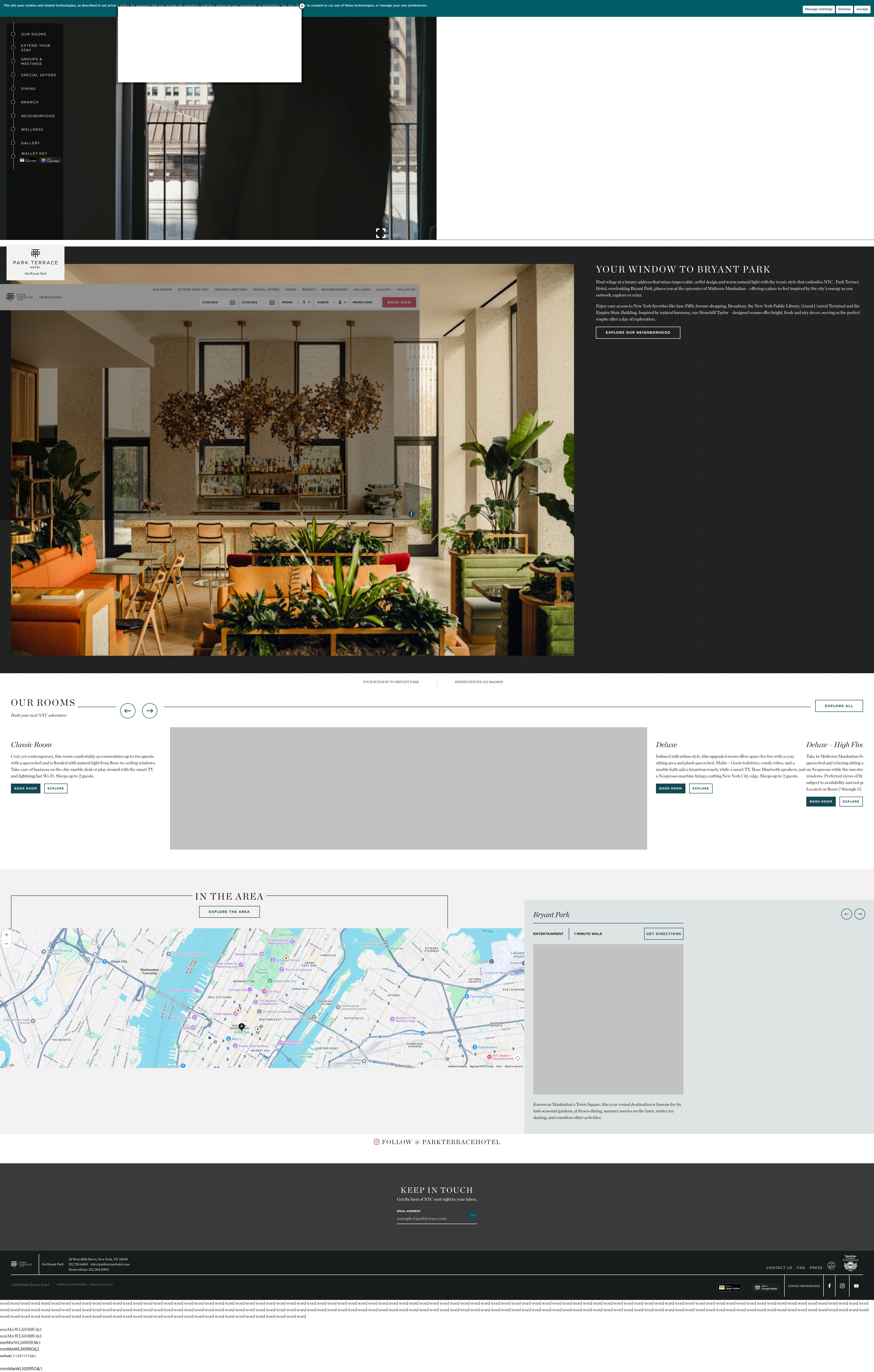Open the check-out date calendar icon for 11/03/2025
The width and height of the screenshot is (874, 1372).
point(272,303)
